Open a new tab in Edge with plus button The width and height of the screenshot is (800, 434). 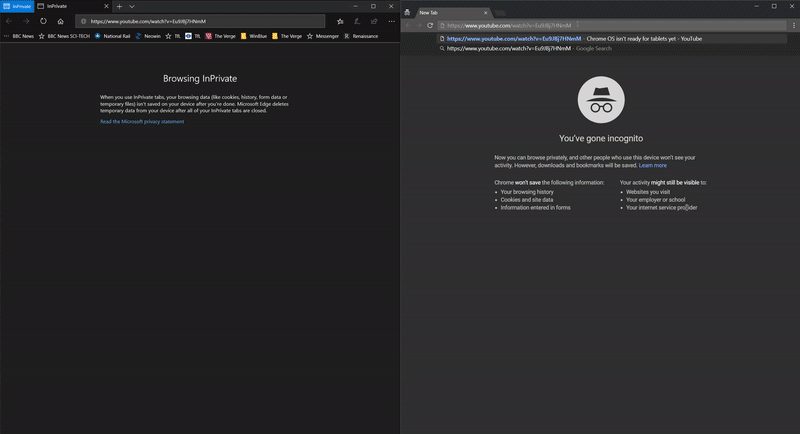(x=119, y=7)
